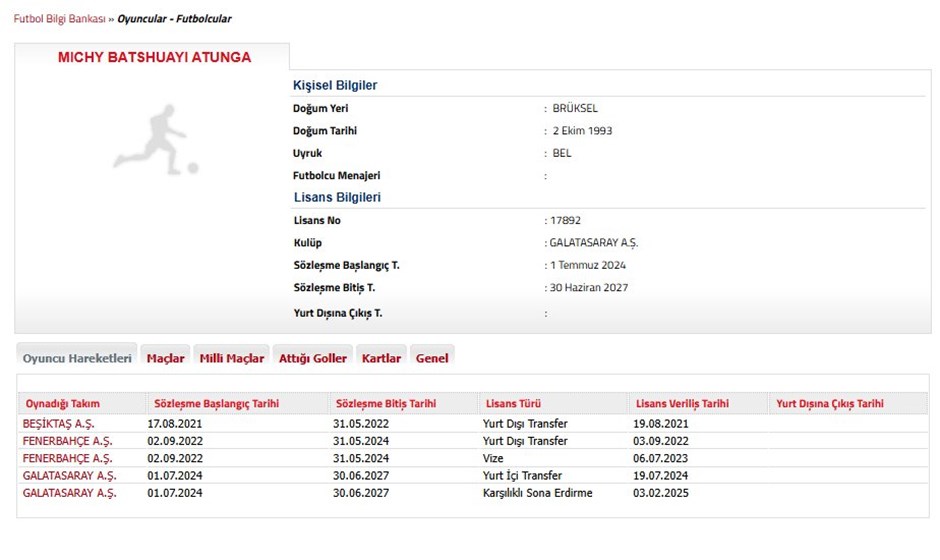Show the Milli Maçlar tab
Viewport: 940px width, 560px height.
pos(232,358)
